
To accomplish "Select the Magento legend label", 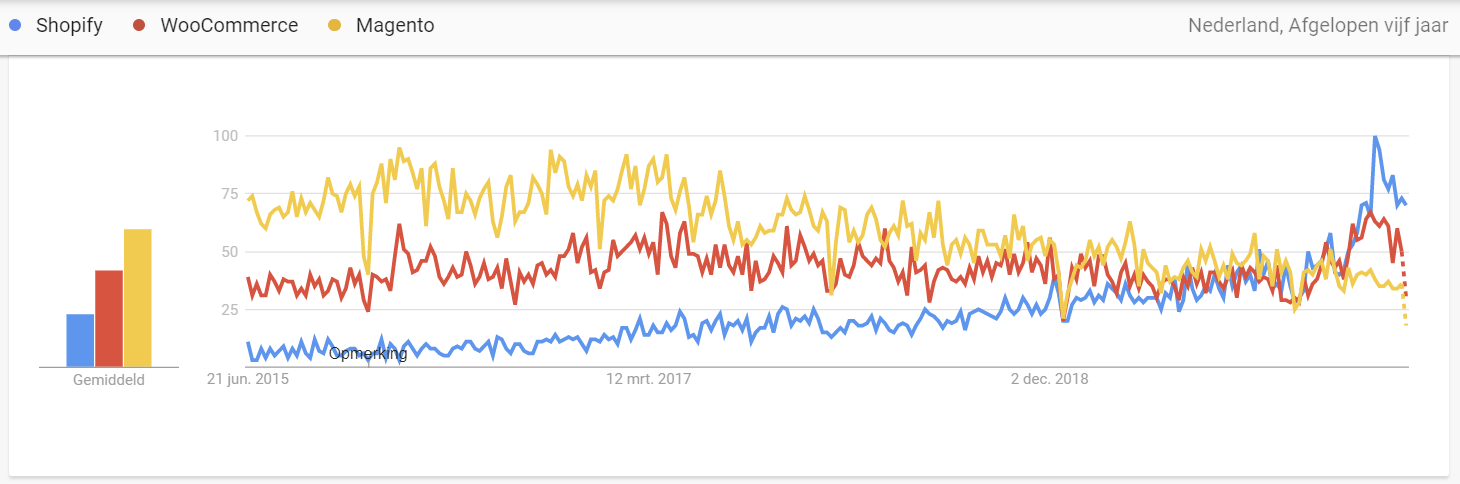I will click(395, 26).
